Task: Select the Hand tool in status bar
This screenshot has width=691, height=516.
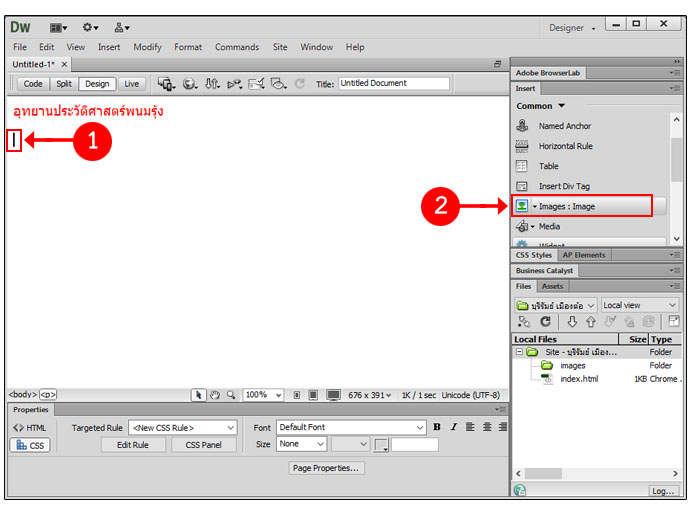Action: click(x=215, y=395)
